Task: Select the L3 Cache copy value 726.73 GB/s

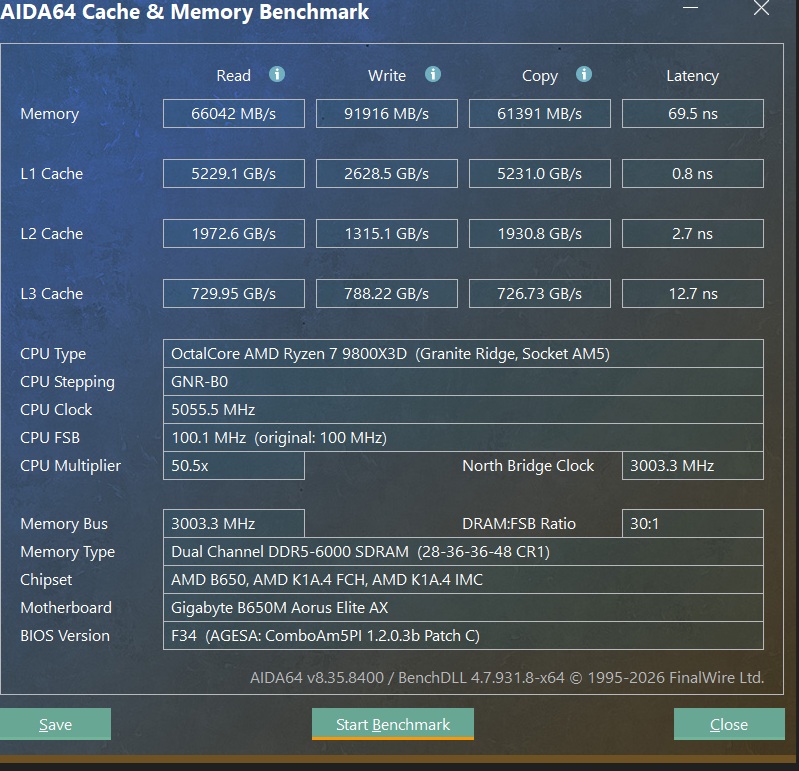Action: pos(540,294)
